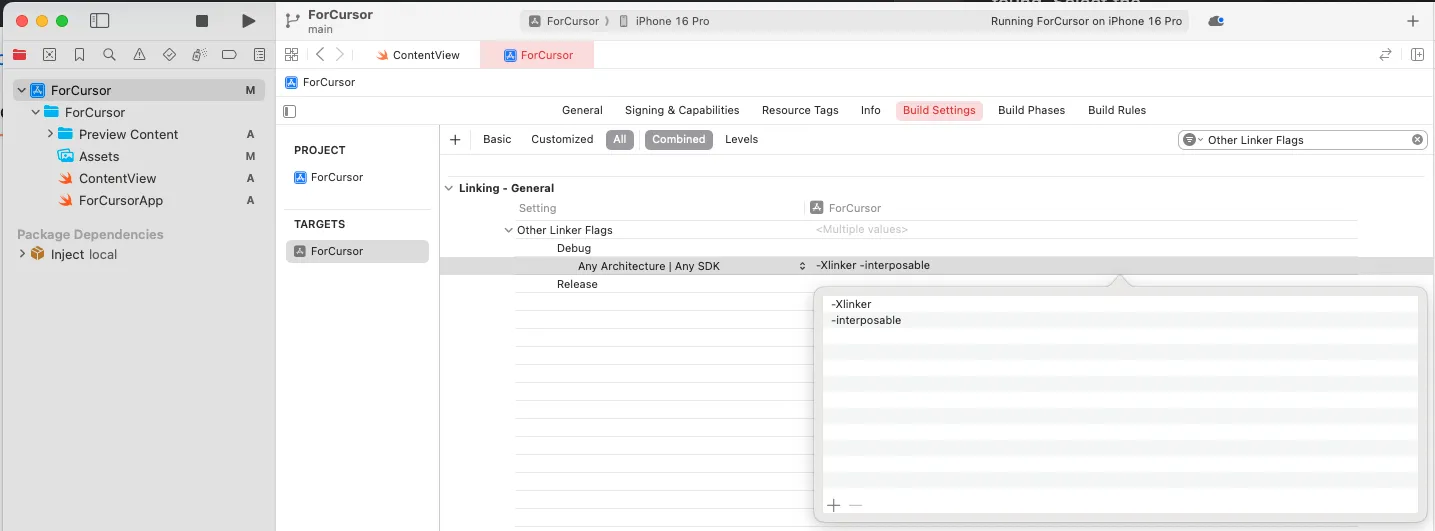The width and height of the screenshot is (1435, 531).
Task: Click the Debug navigator spray-can icon
Action: click(199, 55)
